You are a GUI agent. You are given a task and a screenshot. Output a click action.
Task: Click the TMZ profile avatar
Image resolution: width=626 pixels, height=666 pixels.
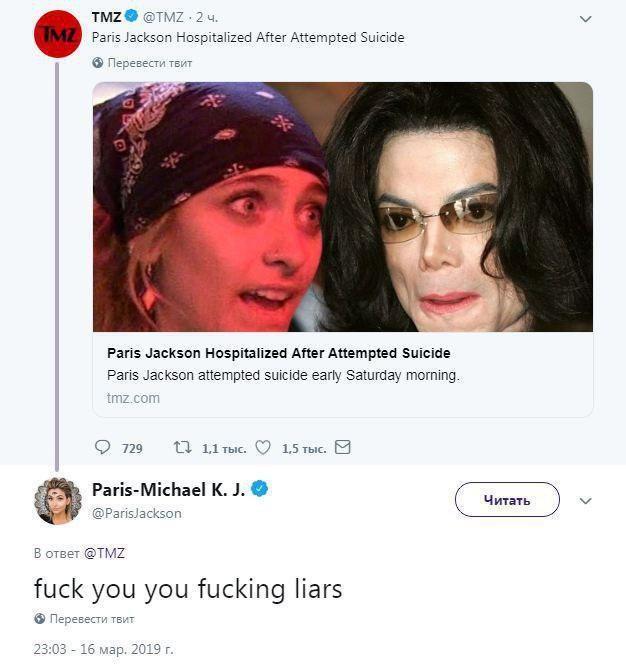click(57, 34)
